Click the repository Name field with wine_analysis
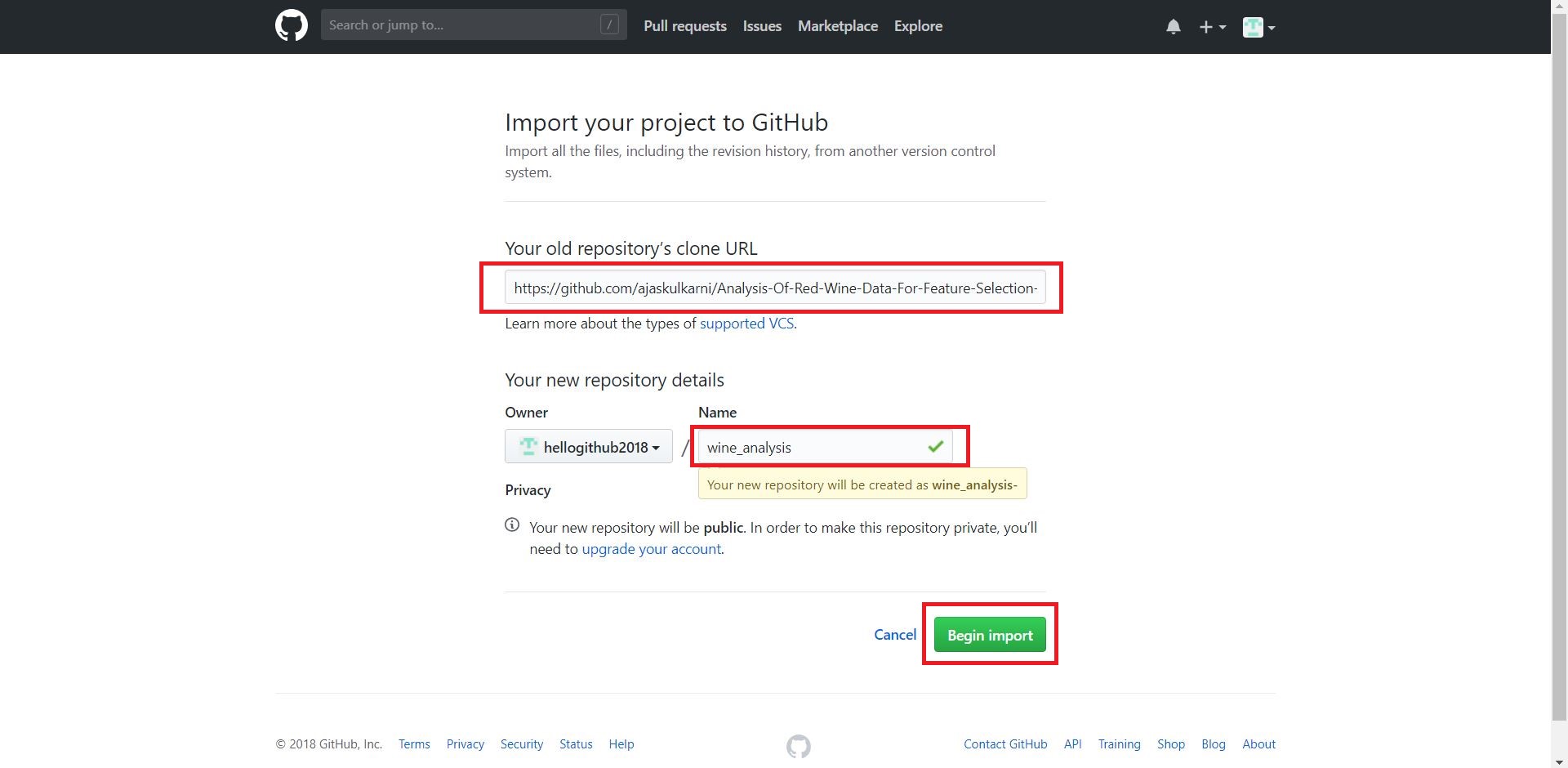Viewport: 1568px width, 768px height. [825, 447]
